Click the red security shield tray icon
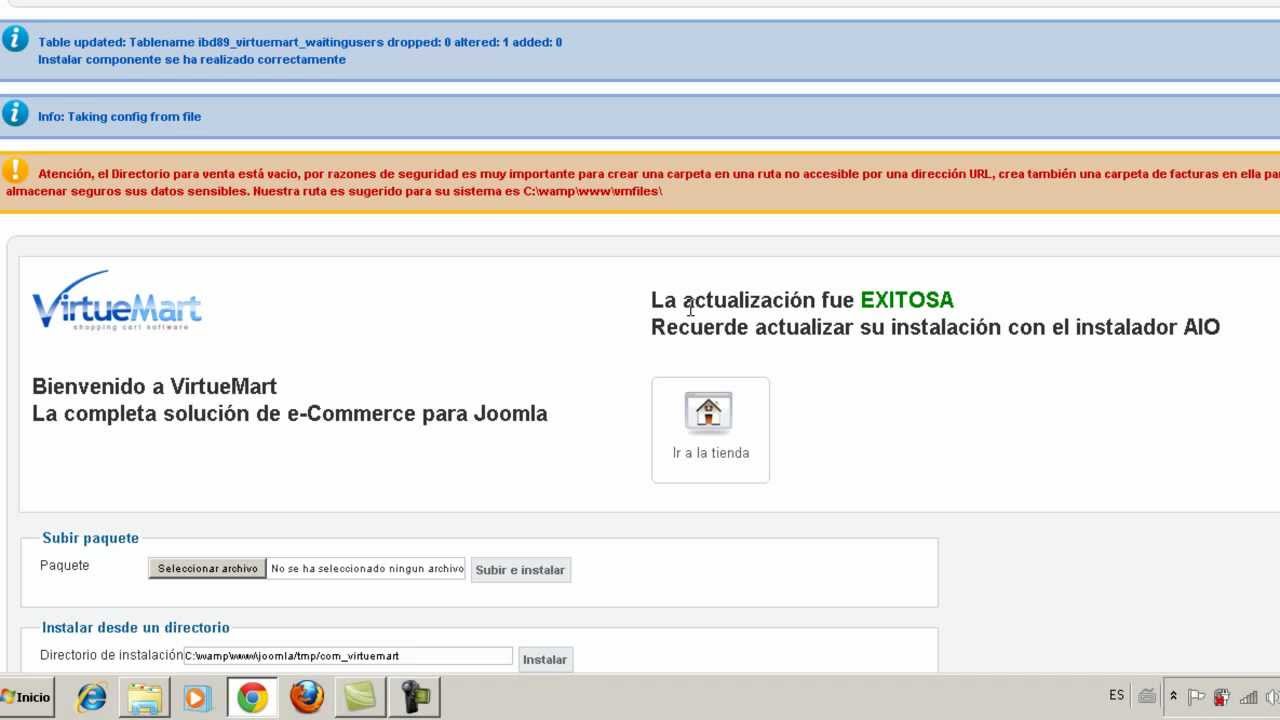Screen dimensions: 1280x720 [x=1222, y=697]
